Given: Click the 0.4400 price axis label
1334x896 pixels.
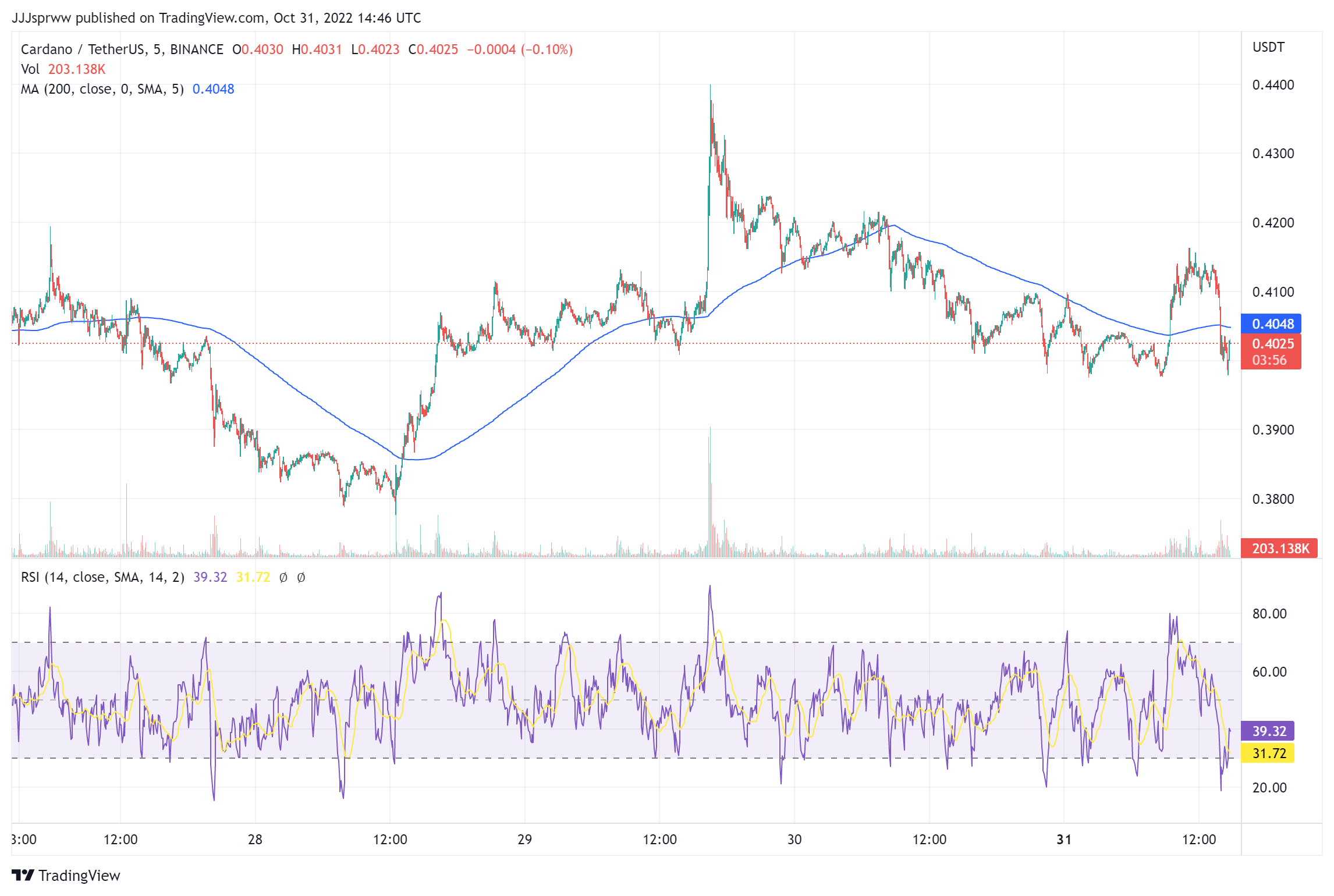Looking at the screenshot, I should pos(1273,85).
